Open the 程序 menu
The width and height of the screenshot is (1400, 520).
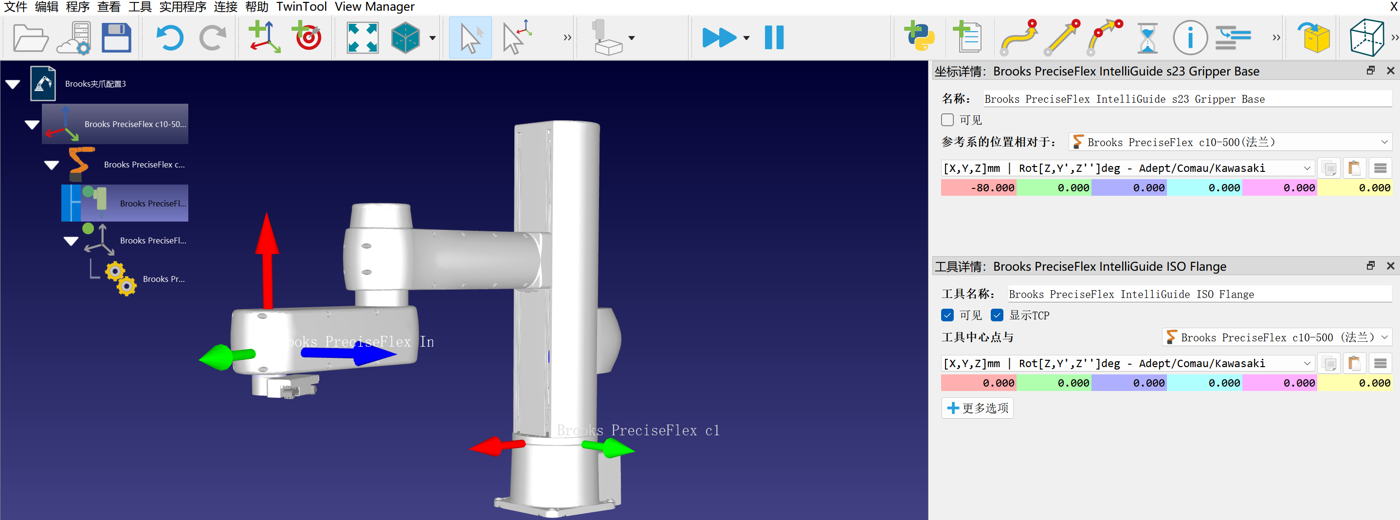pyautogui.click(x=77, y=7)
